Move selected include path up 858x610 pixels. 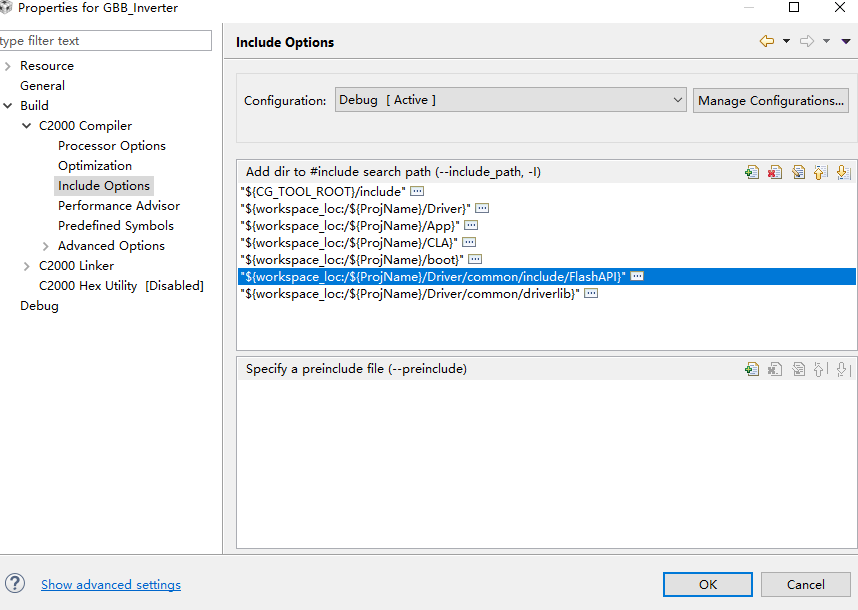(820, 172)
